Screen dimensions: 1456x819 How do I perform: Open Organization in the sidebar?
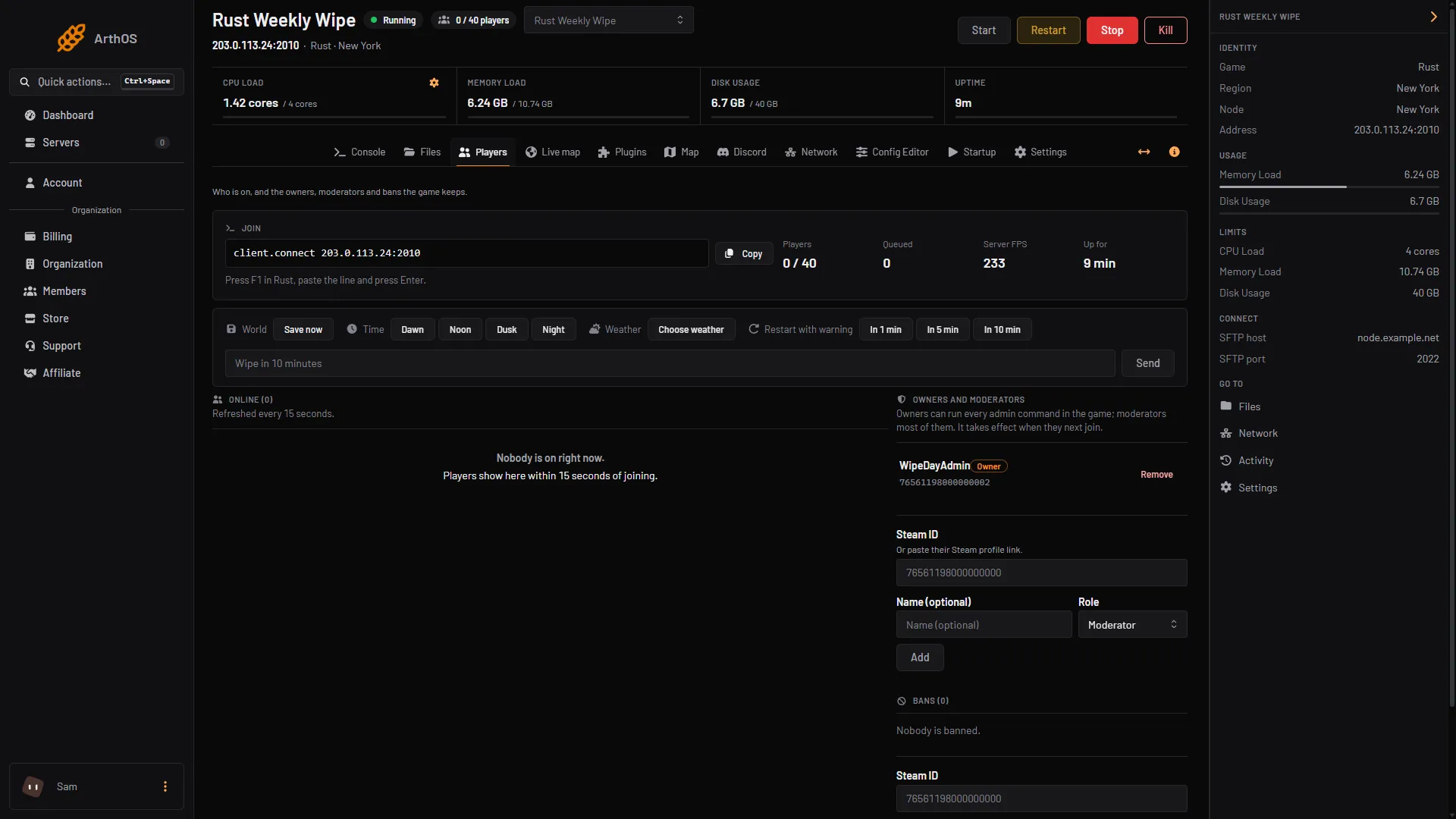point(96,264)
